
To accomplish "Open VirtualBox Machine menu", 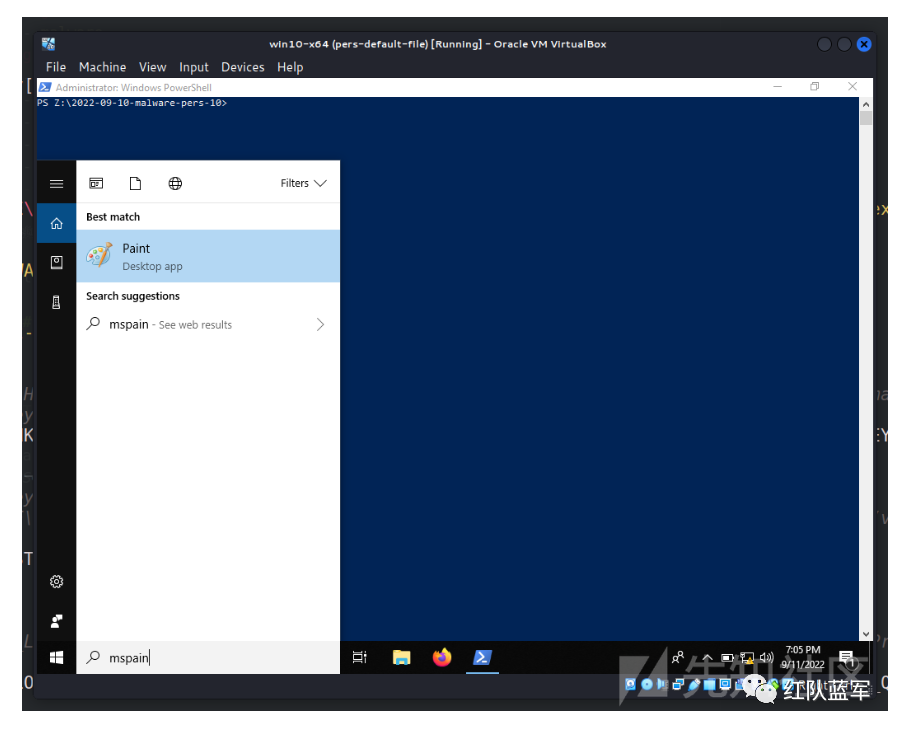I will click(x=102, y=67).
